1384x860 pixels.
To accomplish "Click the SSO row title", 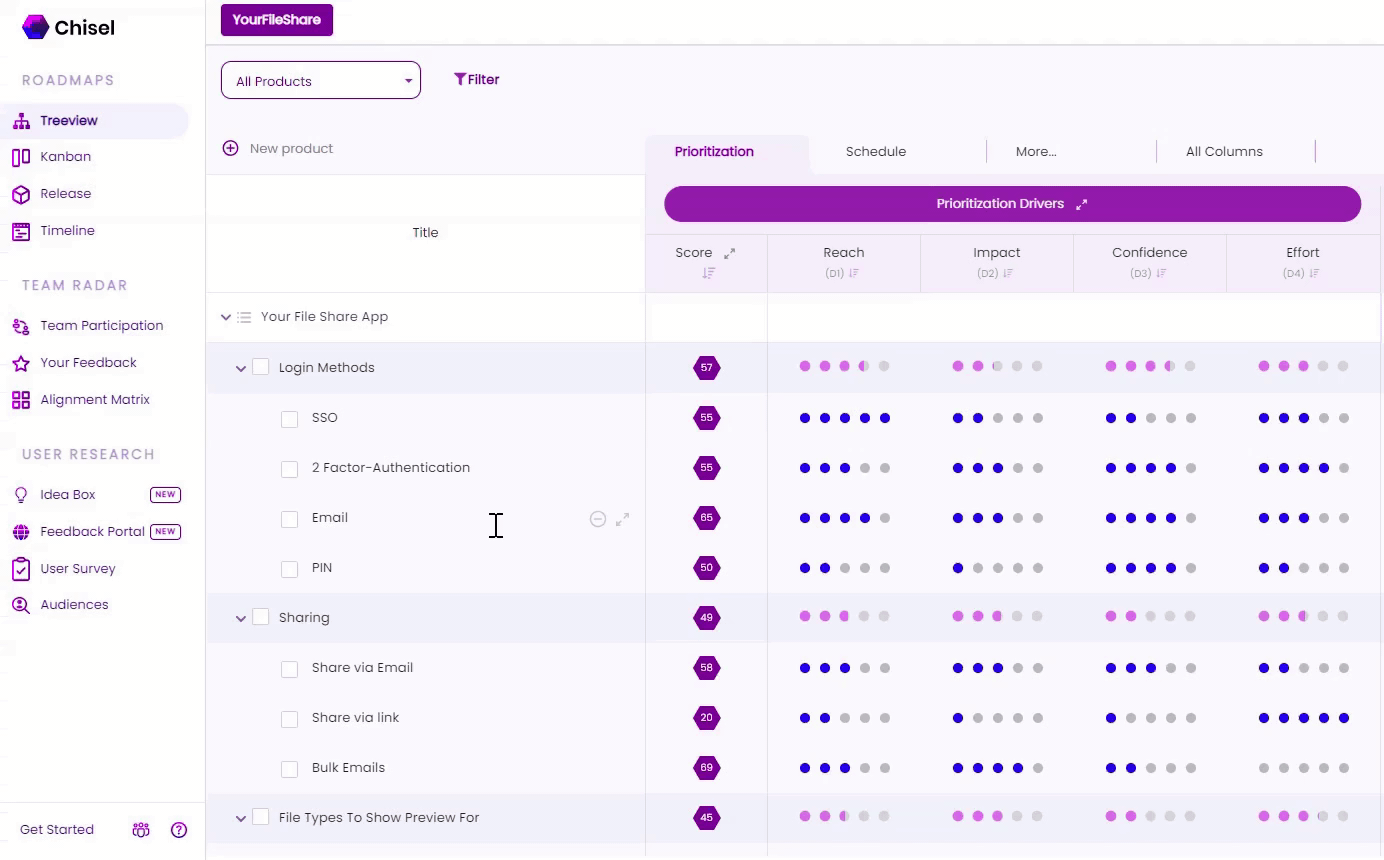I will [x=325, y=418].
